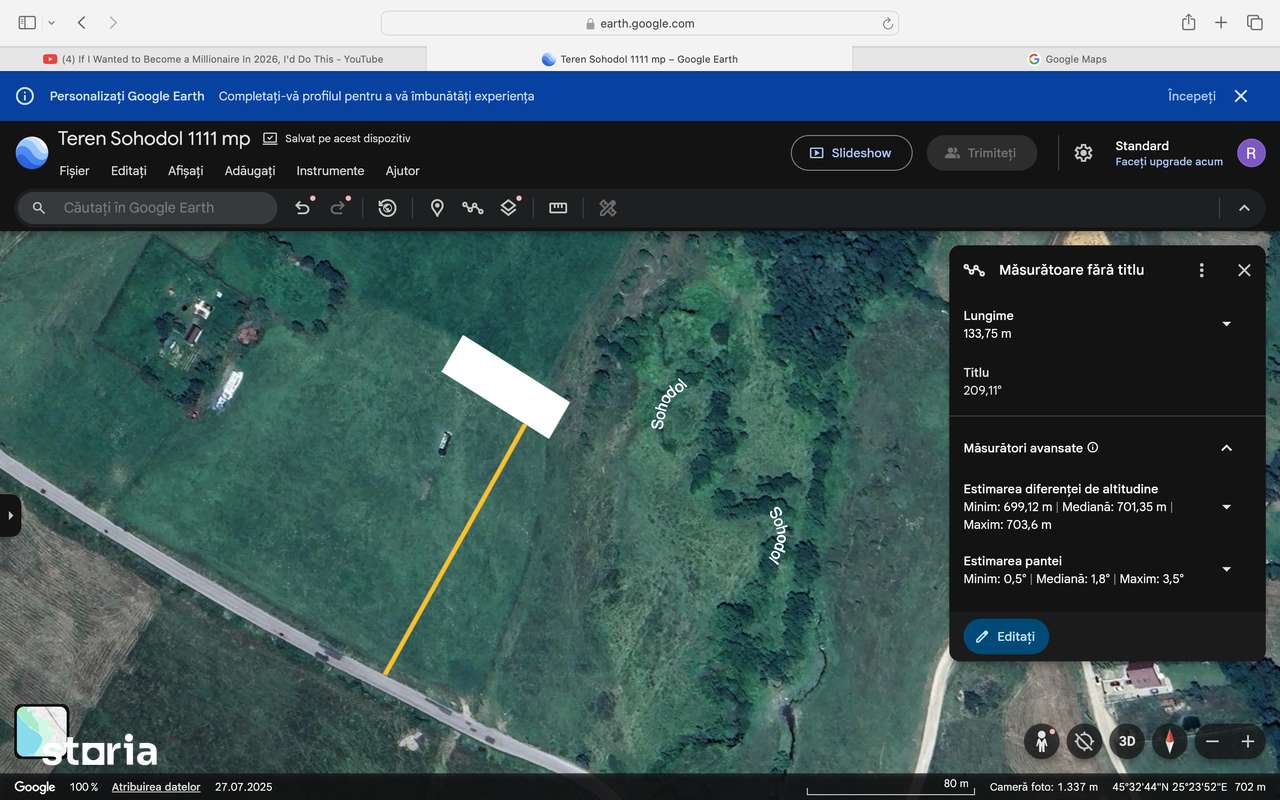Select the add placemark pin tool
Image resolution: width=1280 pixels, height=800 pixels.
coord(437,208)
